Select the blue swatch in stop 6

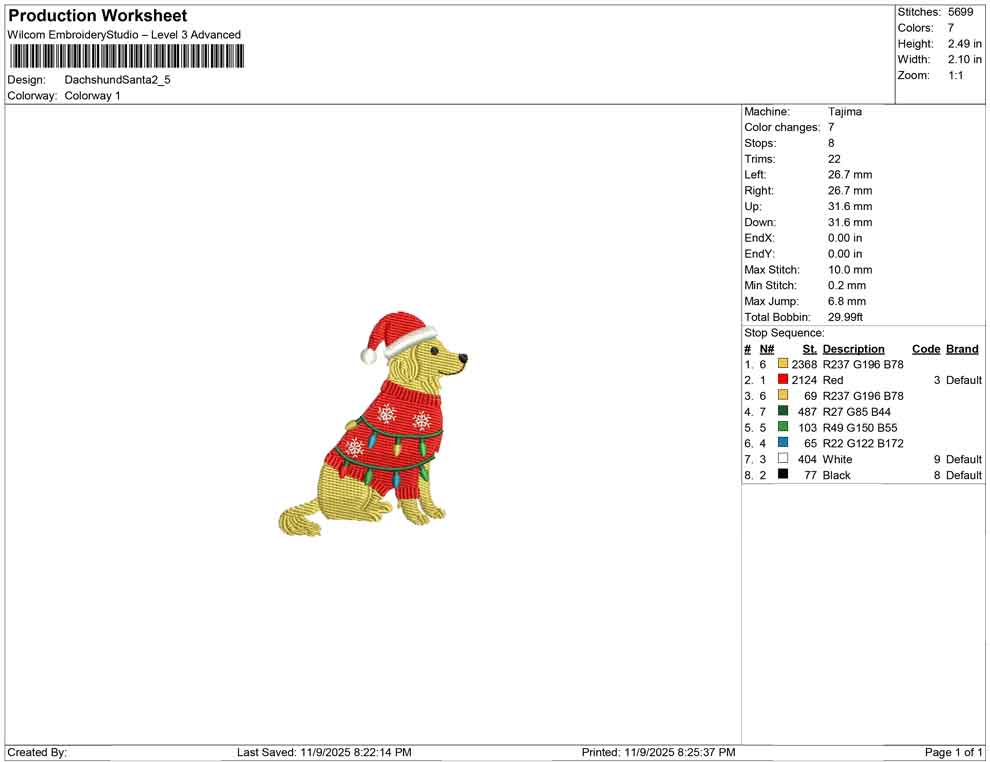pos(783,443)
